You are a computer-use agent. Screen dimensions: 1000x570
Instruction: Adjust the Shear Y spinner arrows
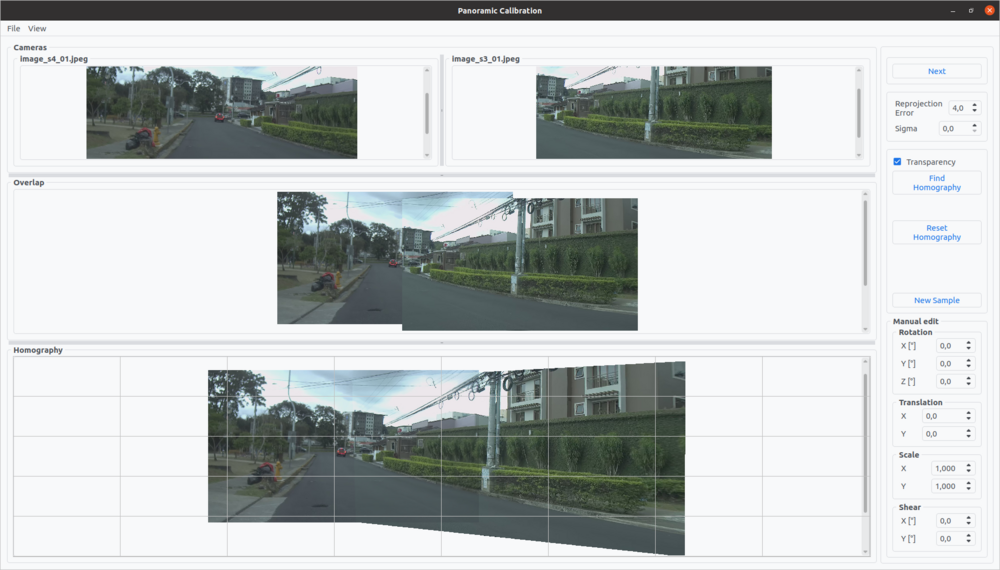click(x=969, y=539)
